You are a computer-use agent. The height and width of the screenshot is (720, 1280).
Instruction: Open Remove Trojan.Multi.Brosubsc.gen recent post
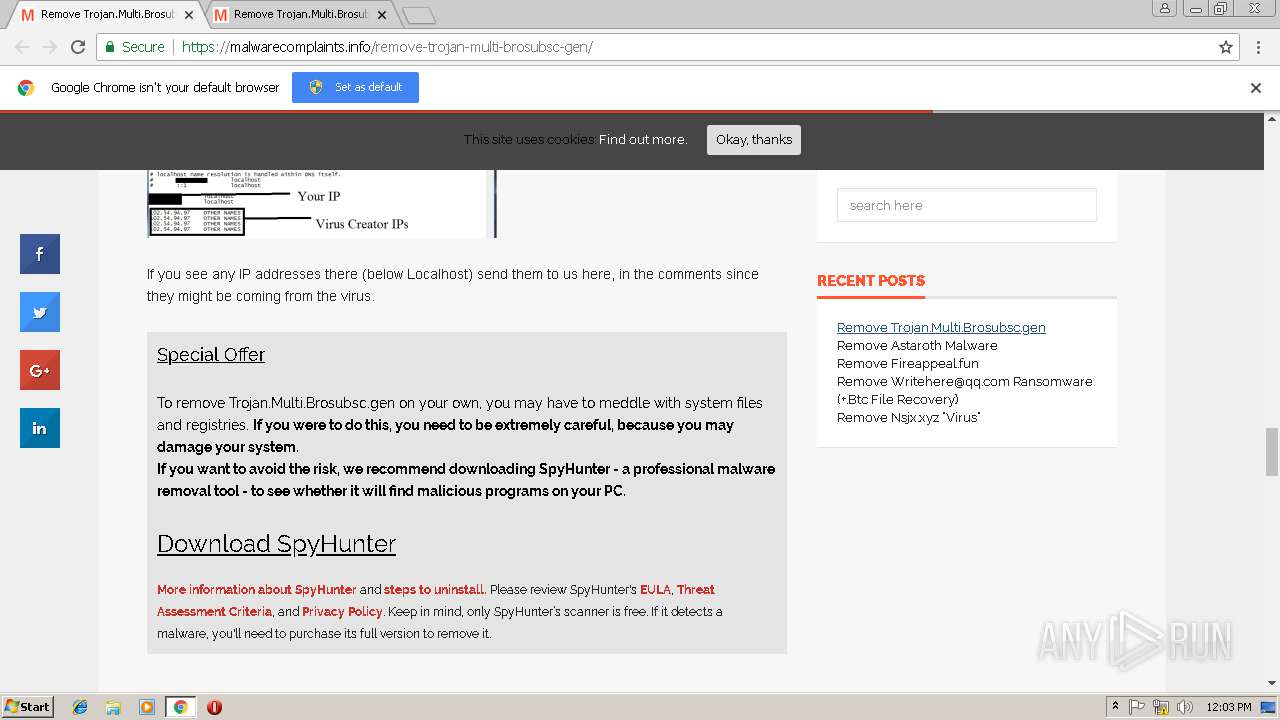tap(941, 327)
